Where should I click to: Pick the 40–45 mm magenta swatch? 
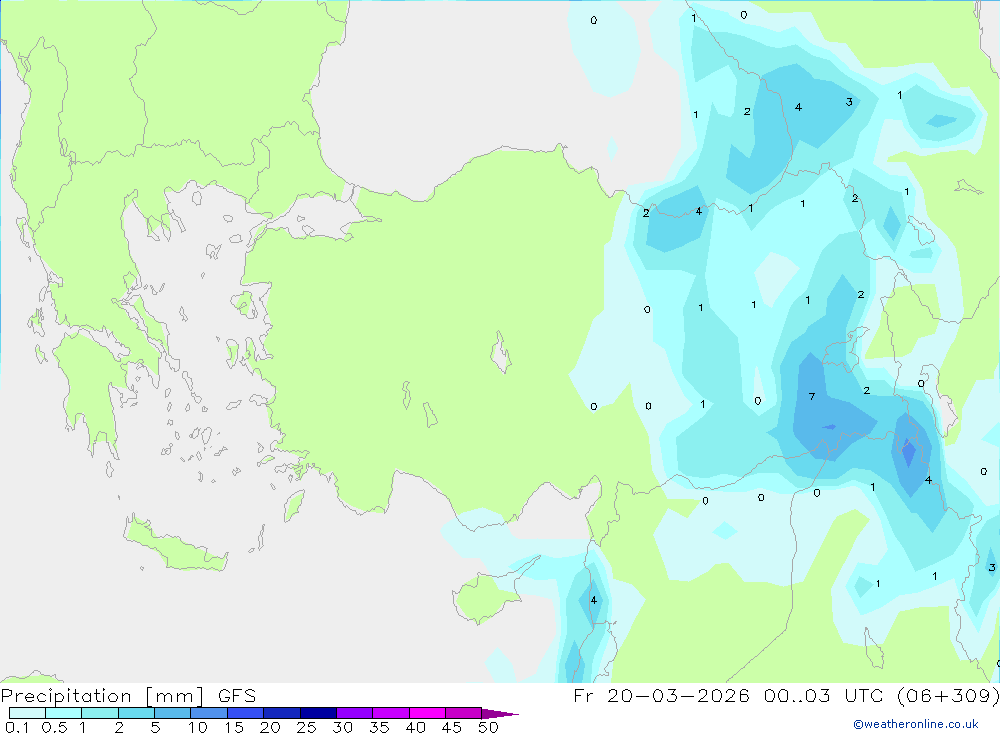[427, 713]
